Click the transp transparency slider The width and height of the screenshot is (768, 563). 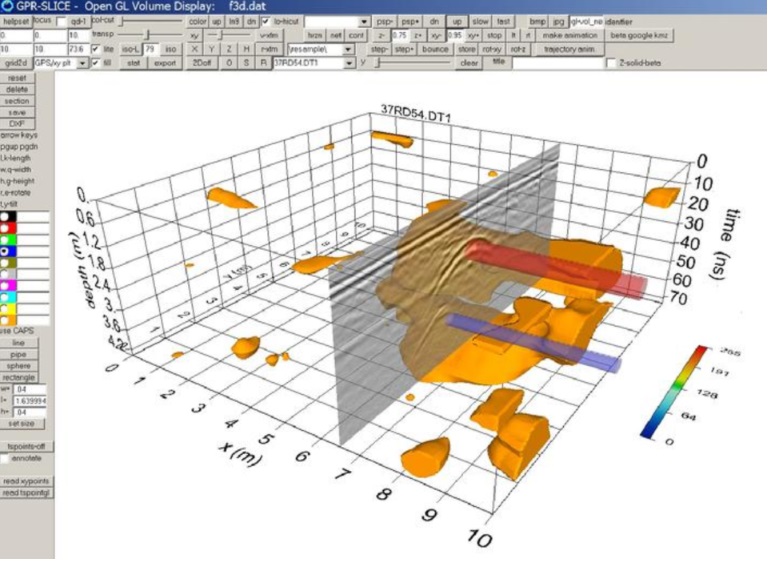click(150, 35)
